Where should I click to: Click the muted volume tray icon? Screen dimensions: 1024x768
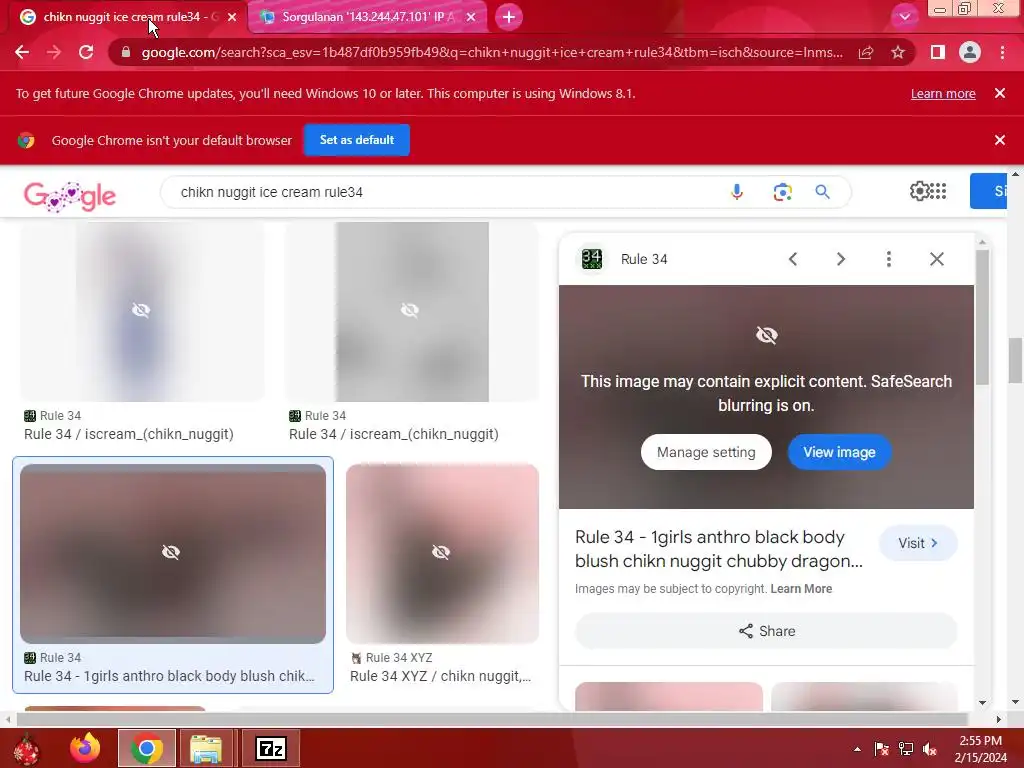tap(930, 749)
